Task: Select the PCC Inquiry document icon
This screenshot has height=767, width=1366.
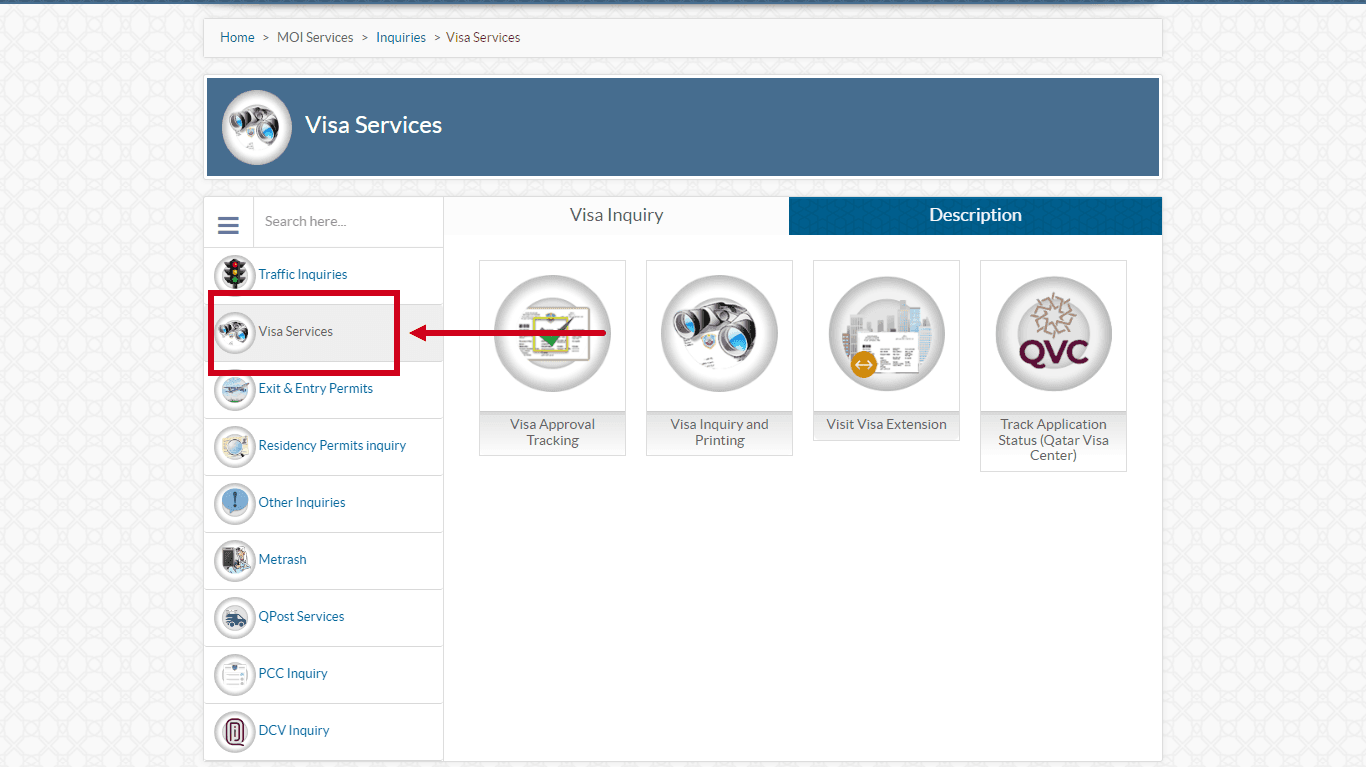Action: pos(234,675)
